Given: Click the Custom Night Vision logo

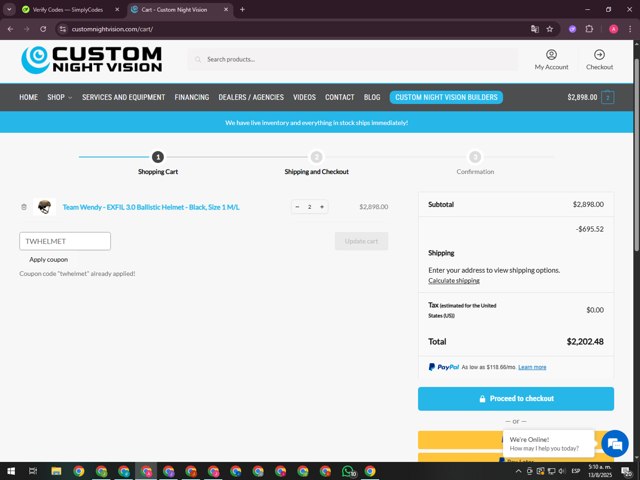Looking at the screenshot, I should (91, 60).
